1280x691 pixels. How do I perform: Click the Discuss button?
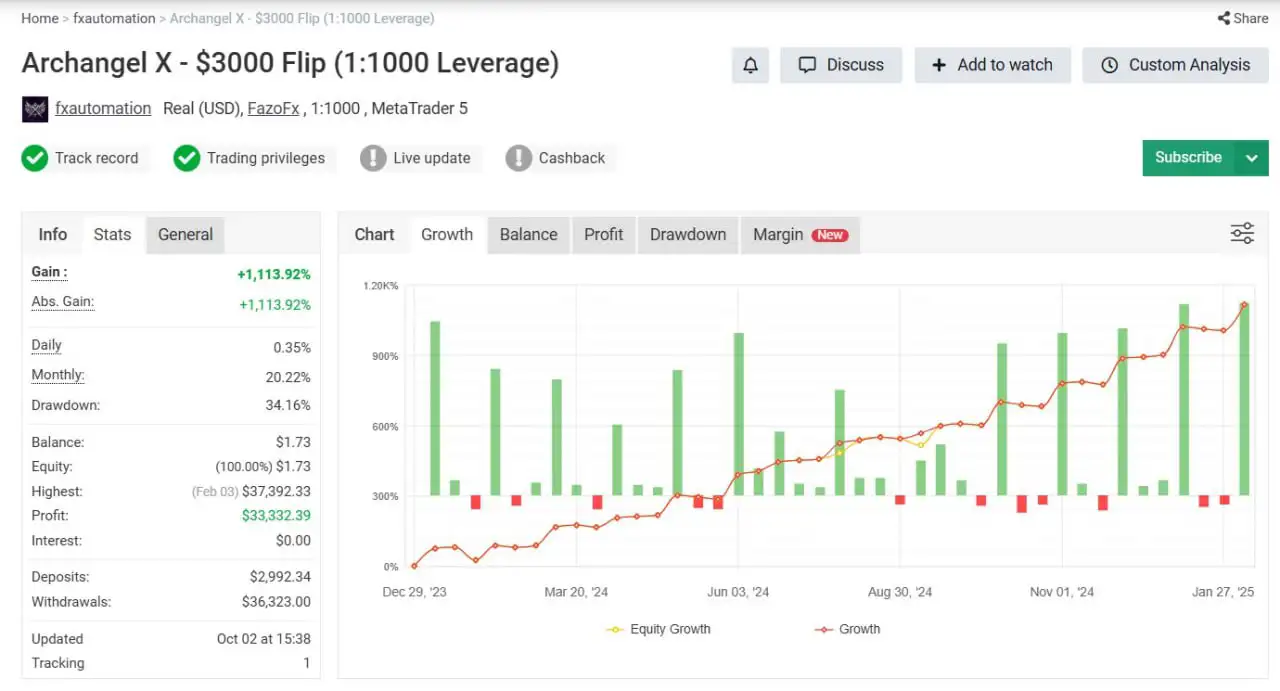click(x=841, y=65)
